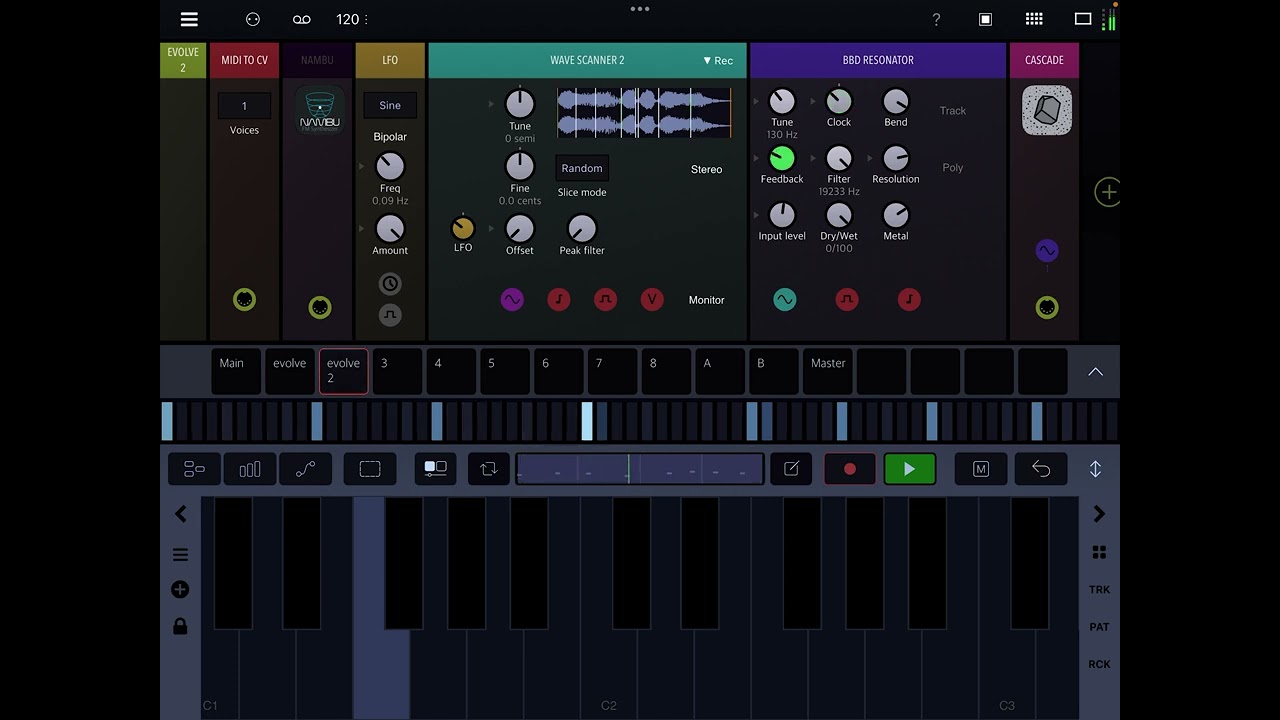Open the question mark help

(936, 19)
